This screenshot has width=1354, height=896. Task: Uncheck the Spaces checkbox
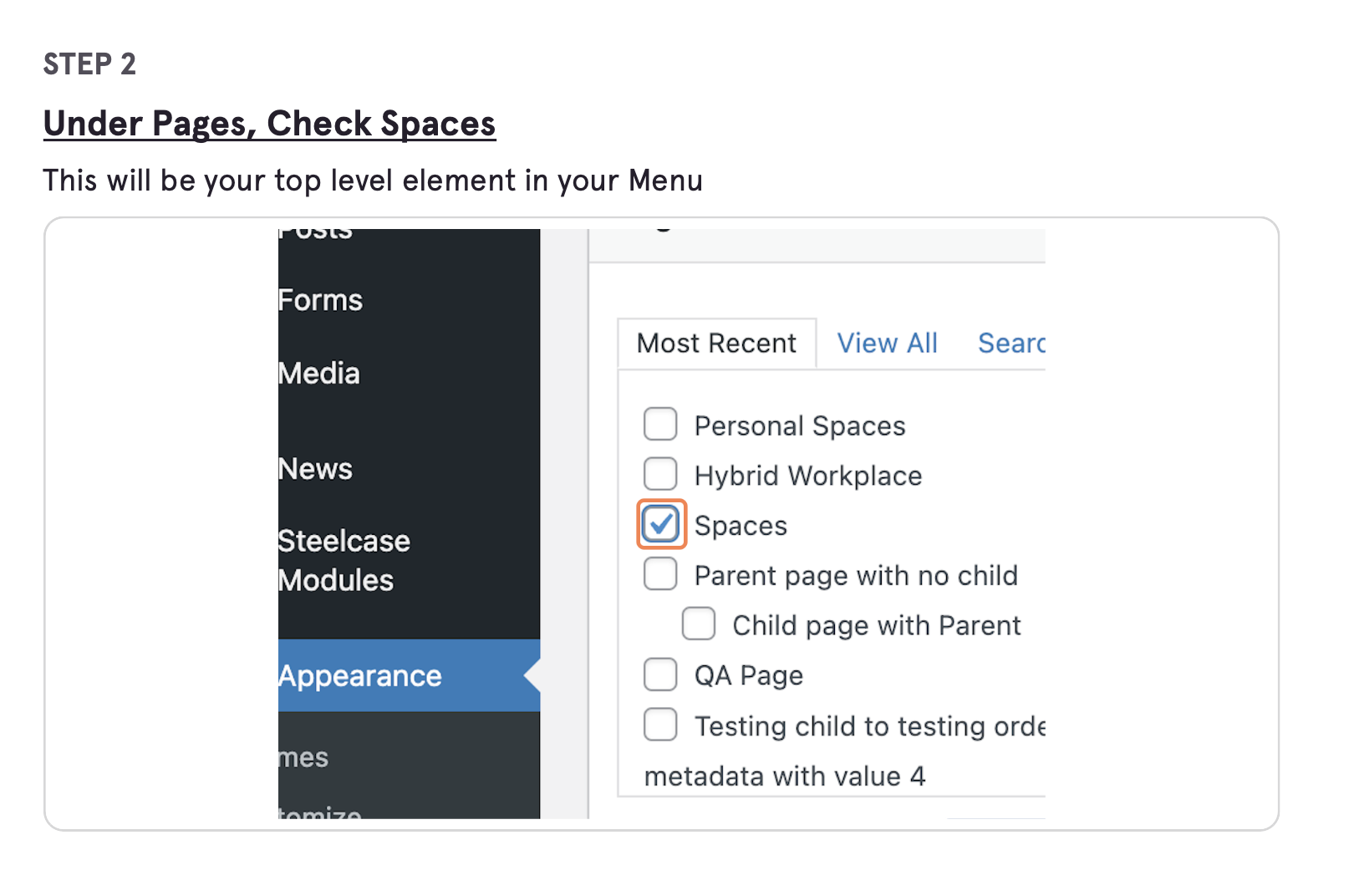660,524
